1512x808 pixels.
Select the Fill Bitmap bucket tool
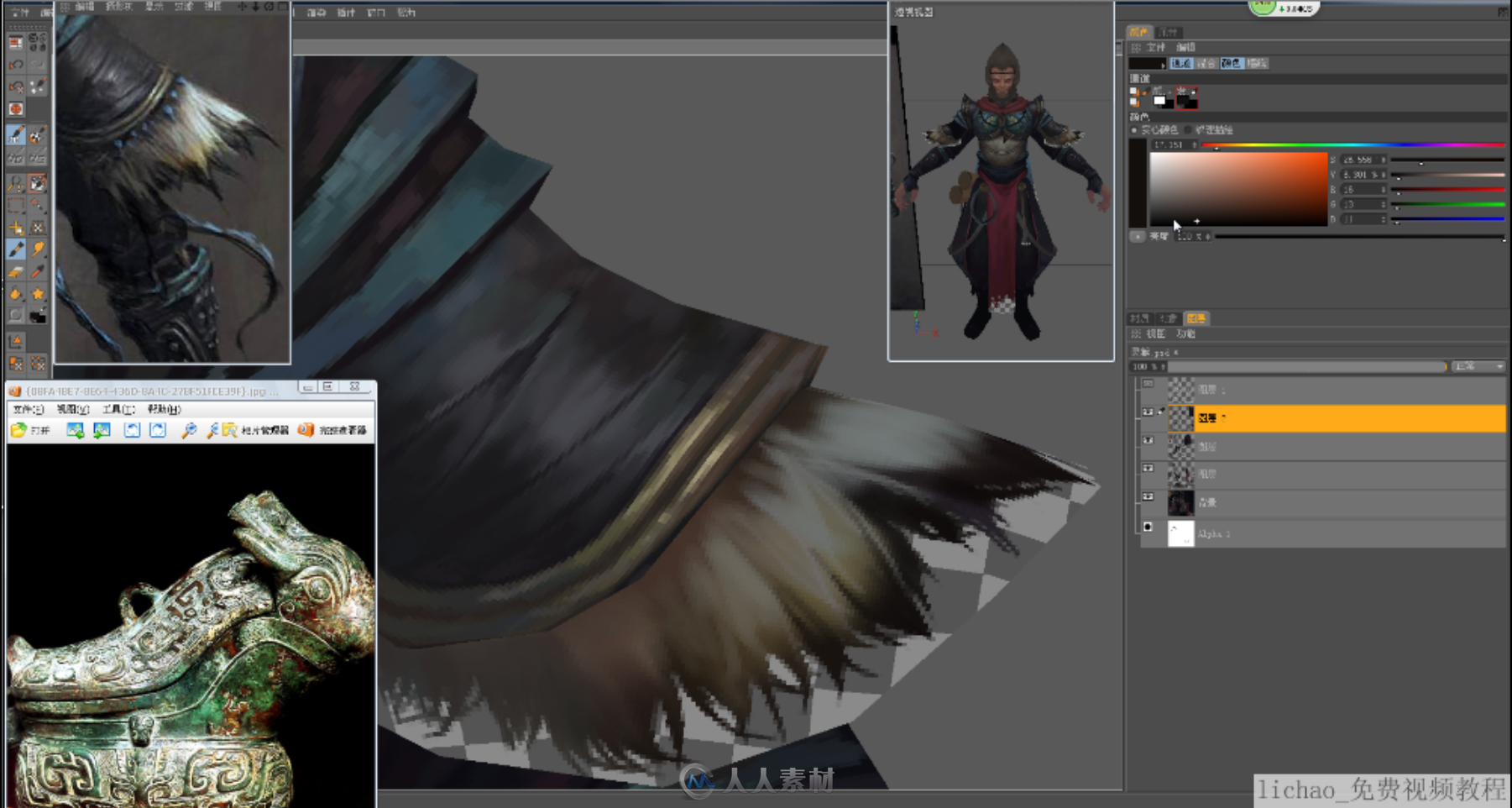(x=16, y=294)
